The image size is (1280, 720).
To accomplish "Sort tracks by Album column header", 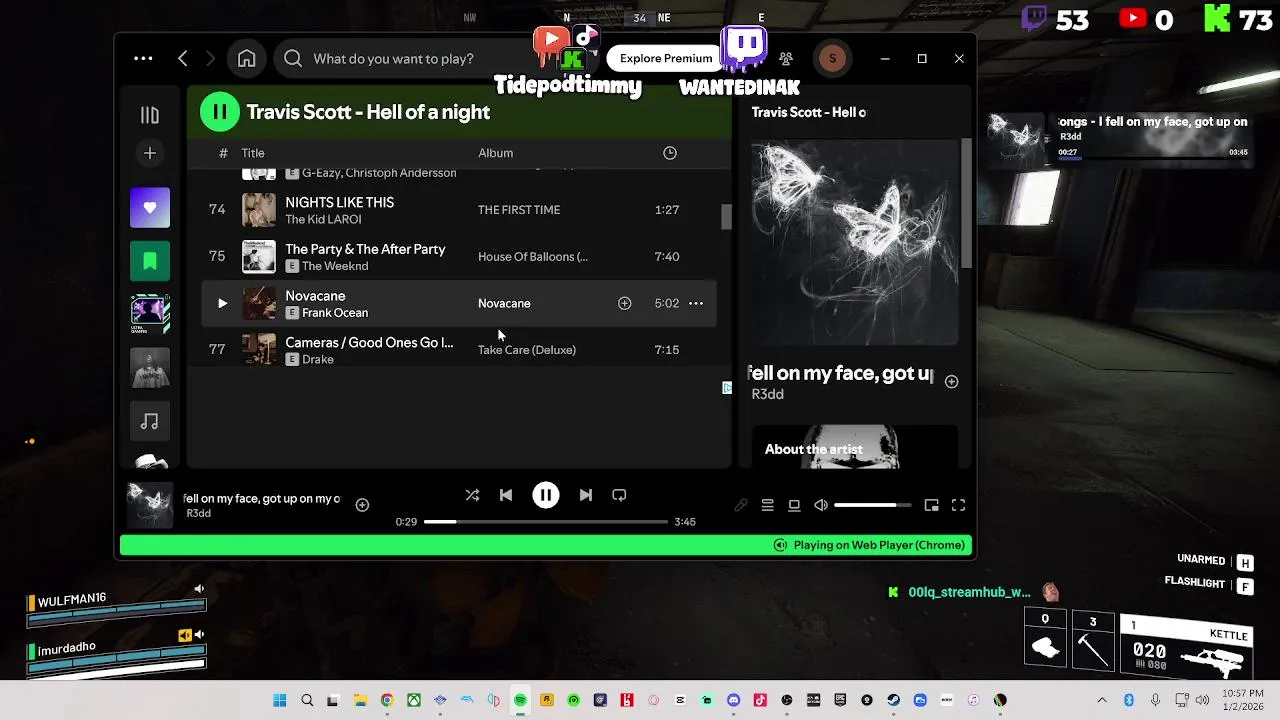I will click(495, 153).
